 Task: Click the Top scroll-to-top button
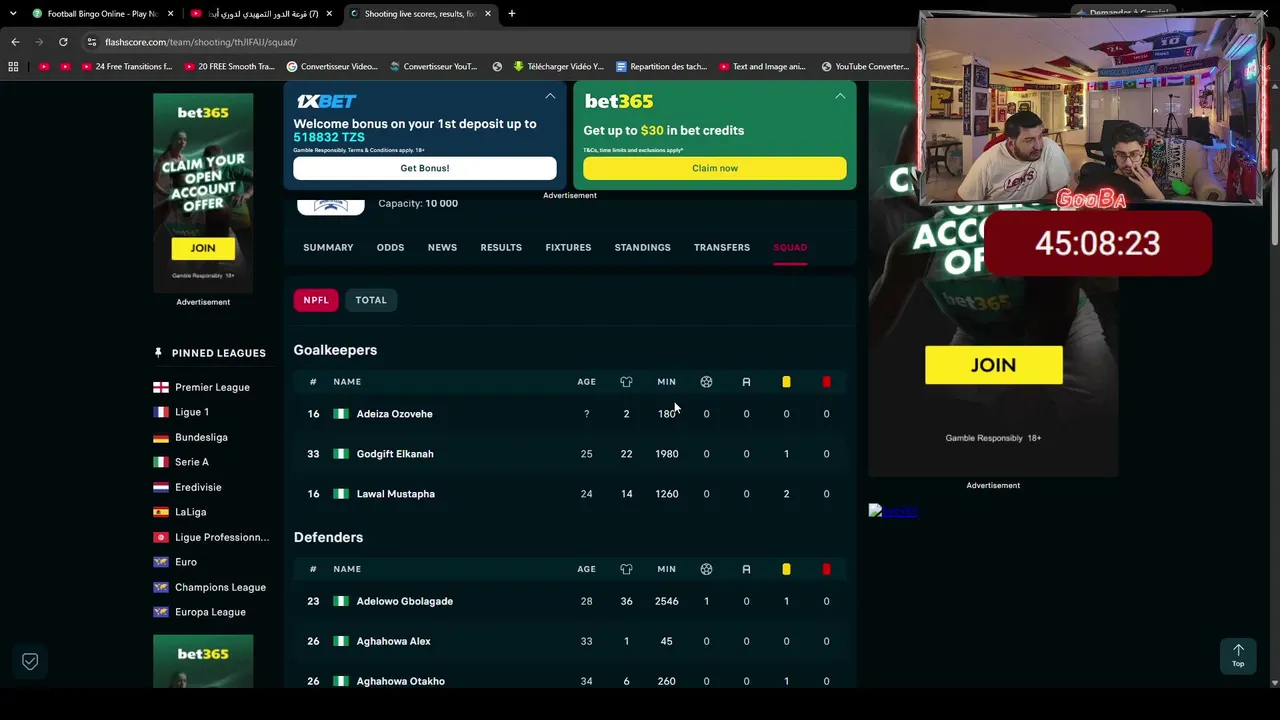tap(1238, 655)
